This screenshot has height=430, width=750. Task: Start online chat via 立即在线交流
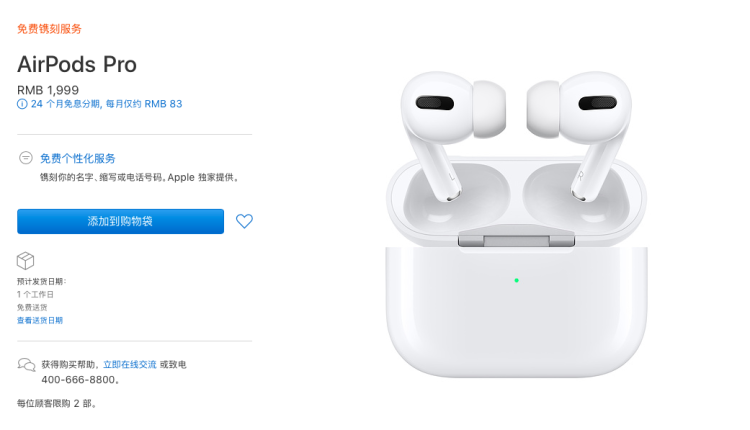[130, 364]
